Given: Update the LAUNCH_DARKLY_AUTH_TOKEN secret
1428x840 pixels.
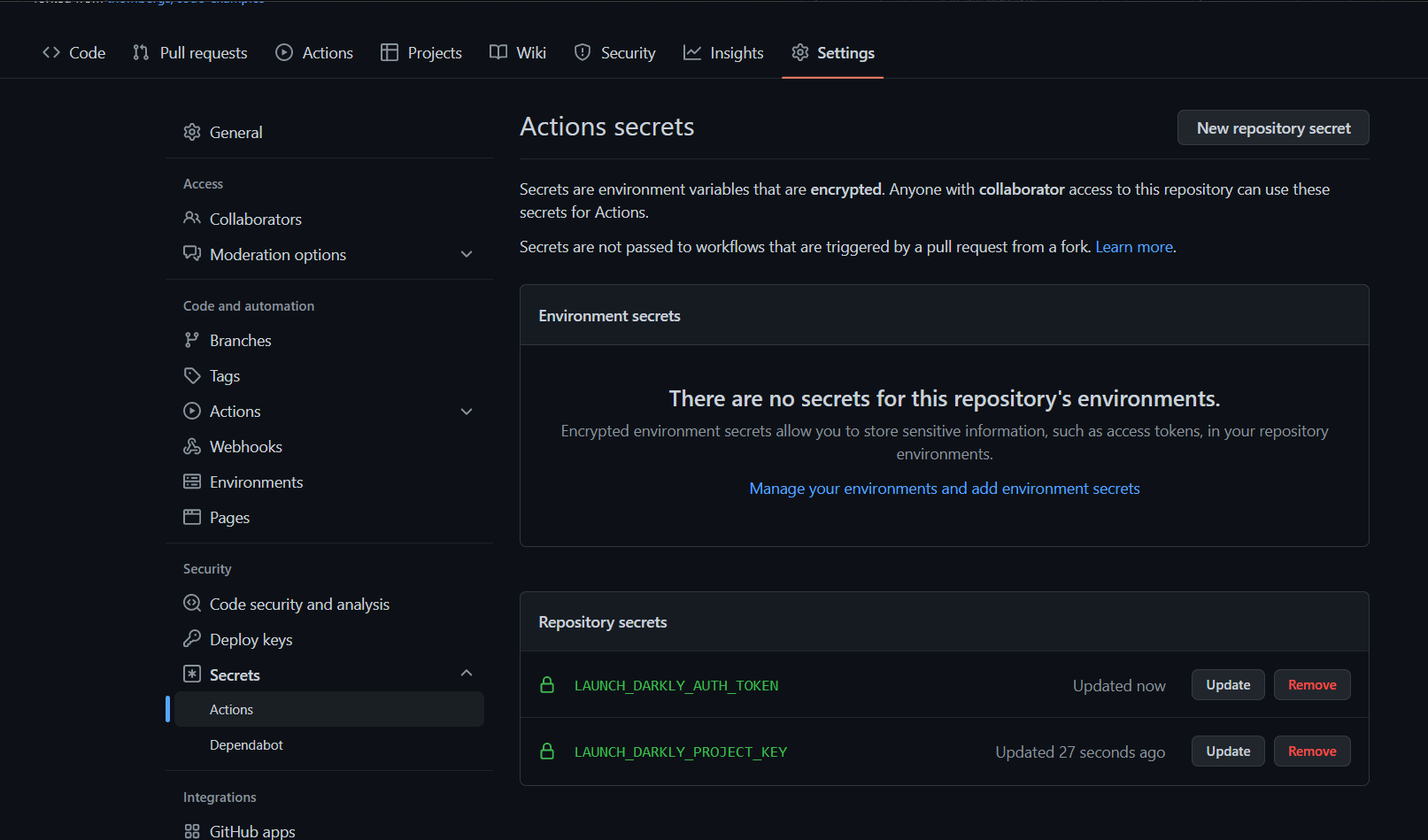Looking at the screenshot, I should coord(1228,685).
